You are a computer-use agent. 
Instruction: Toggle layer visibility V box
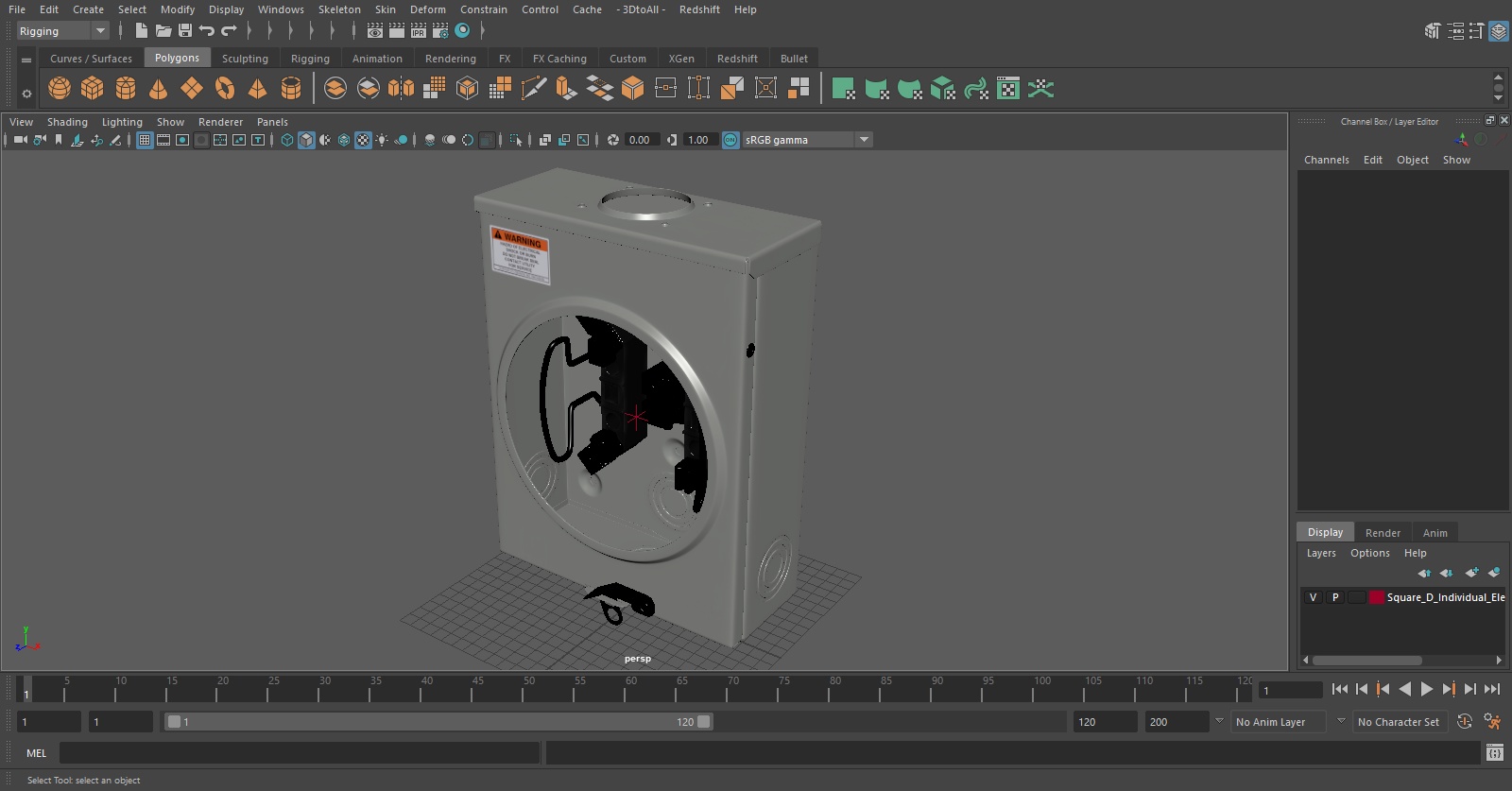pos(1313,597)
